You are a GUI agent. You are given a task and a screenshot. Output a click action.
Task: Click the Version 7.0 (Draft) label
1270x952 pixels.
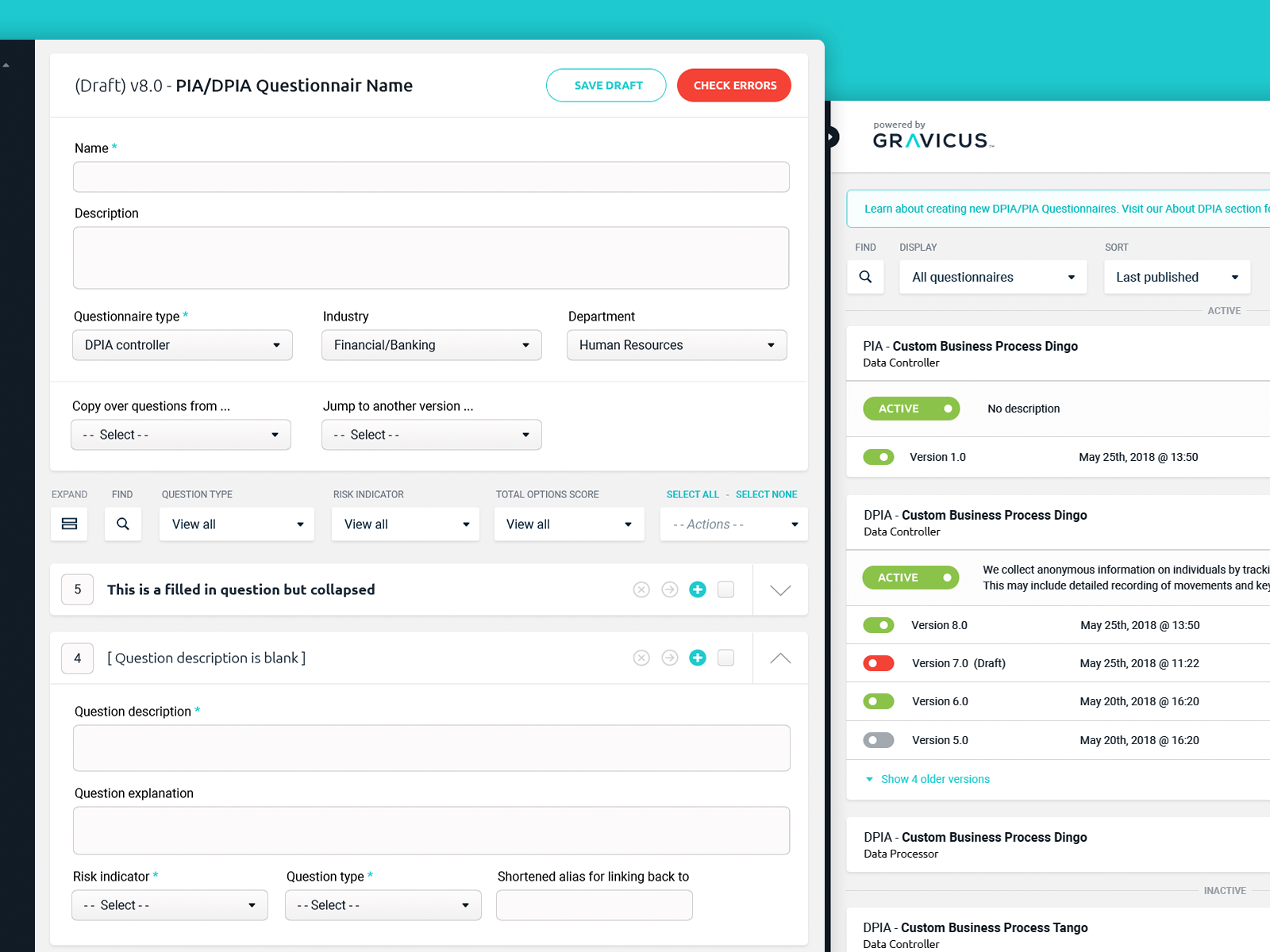click(x=959, y=663)
